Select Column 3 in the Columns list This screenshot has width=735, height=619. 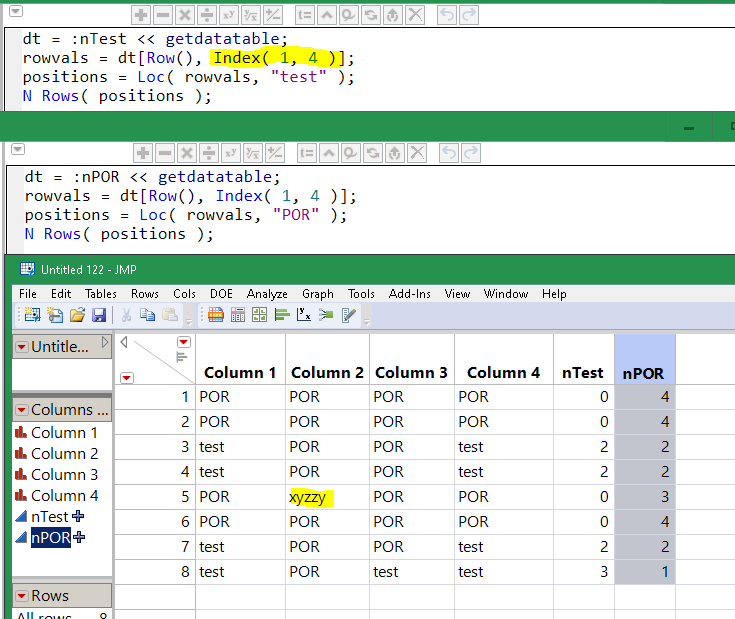click(64, 475)
